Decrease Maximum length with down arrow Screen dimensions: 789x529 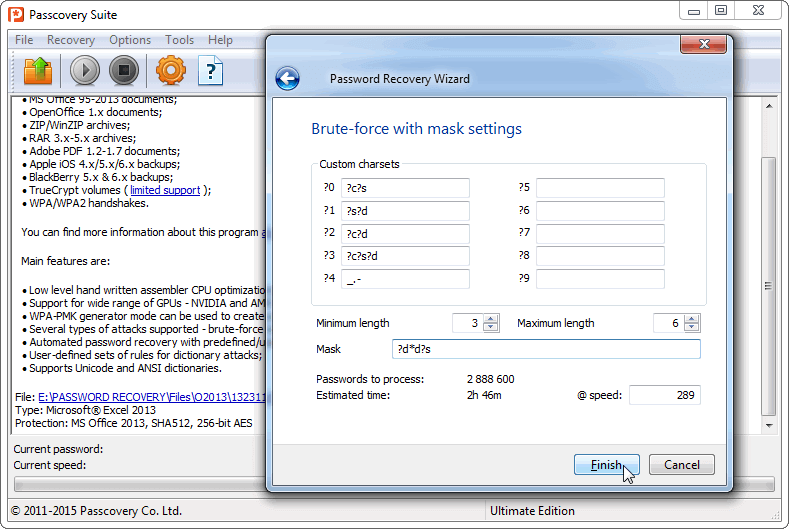click(x=692, y=328)
